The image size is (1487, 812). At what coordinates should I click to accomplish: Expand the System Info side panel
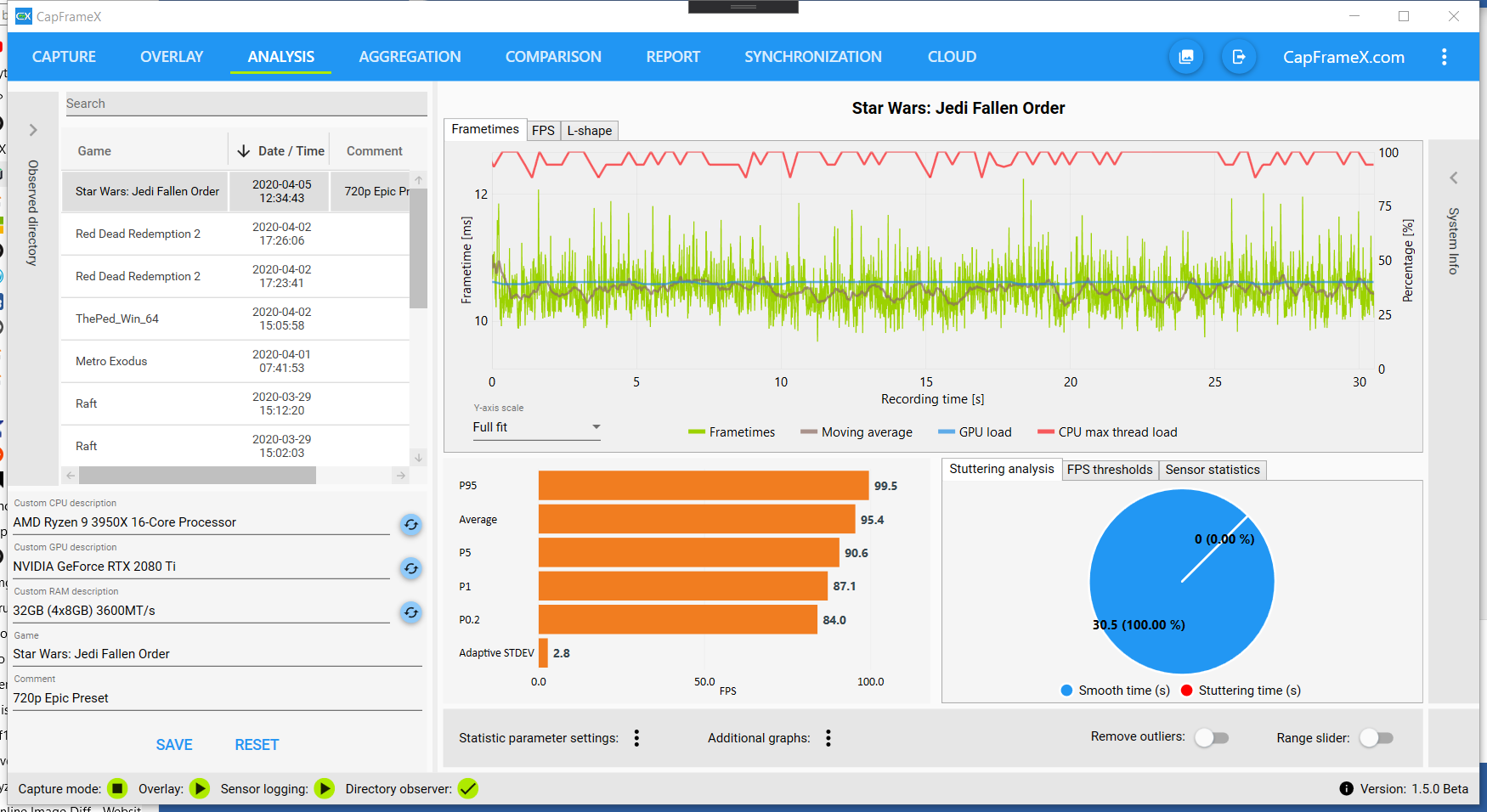(1454, 178)
